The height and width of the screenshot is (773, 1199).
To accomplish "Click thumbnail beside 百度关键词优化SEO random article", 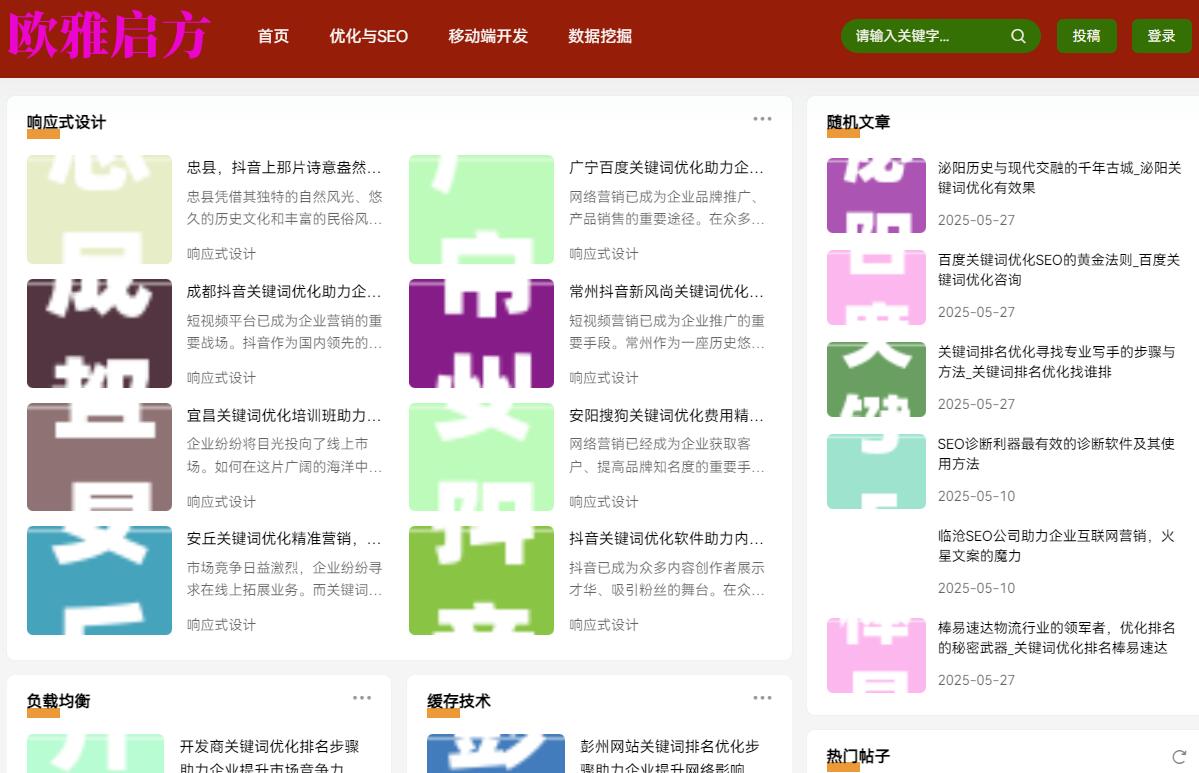I will coord(876,287).
